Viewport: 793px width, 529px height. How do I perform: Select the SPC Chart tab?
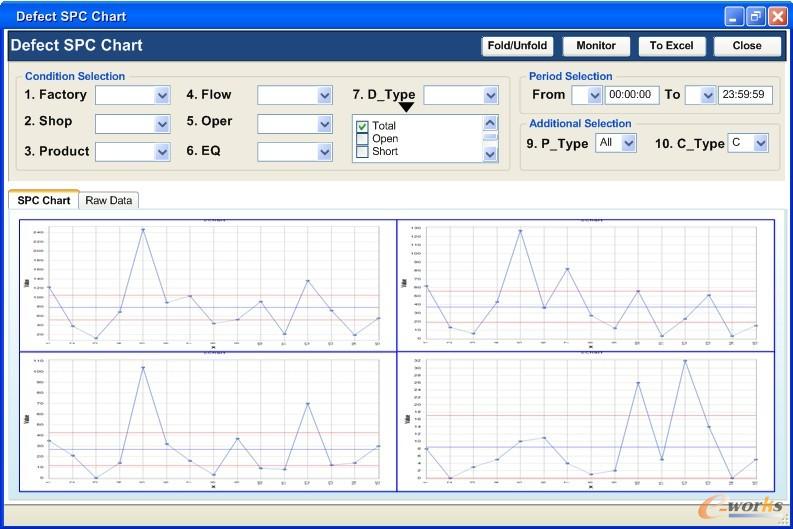tap(44, 200)
